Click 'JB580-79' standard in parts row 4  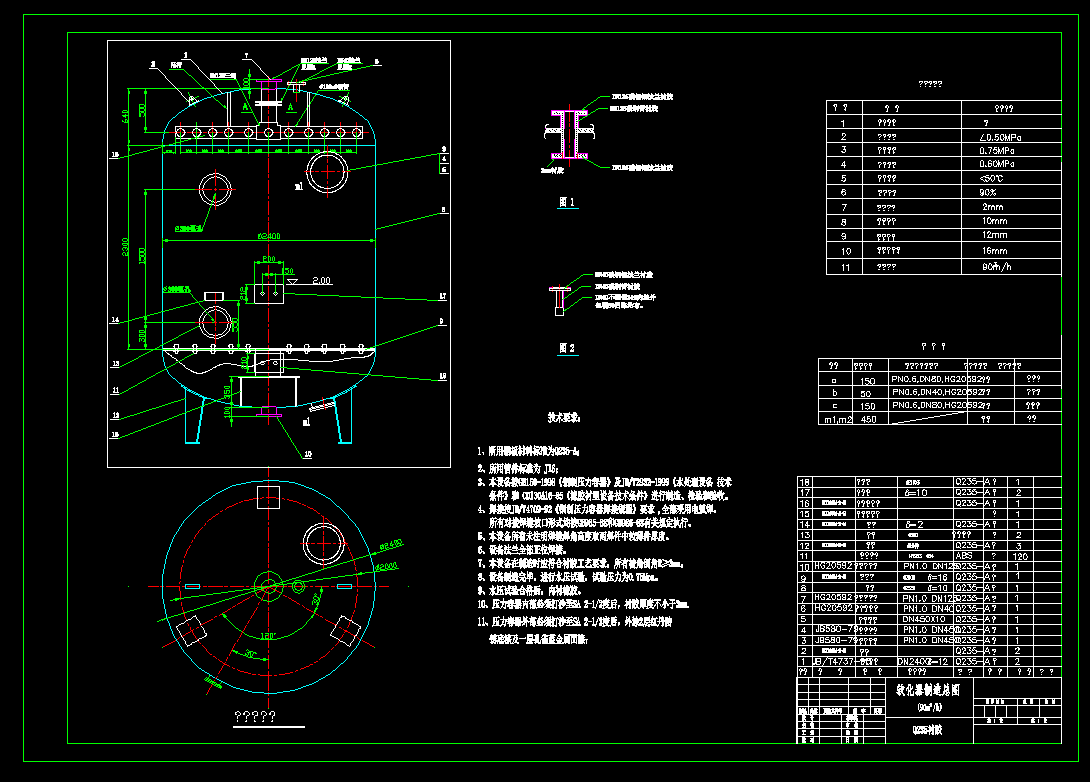pos(835,630)
